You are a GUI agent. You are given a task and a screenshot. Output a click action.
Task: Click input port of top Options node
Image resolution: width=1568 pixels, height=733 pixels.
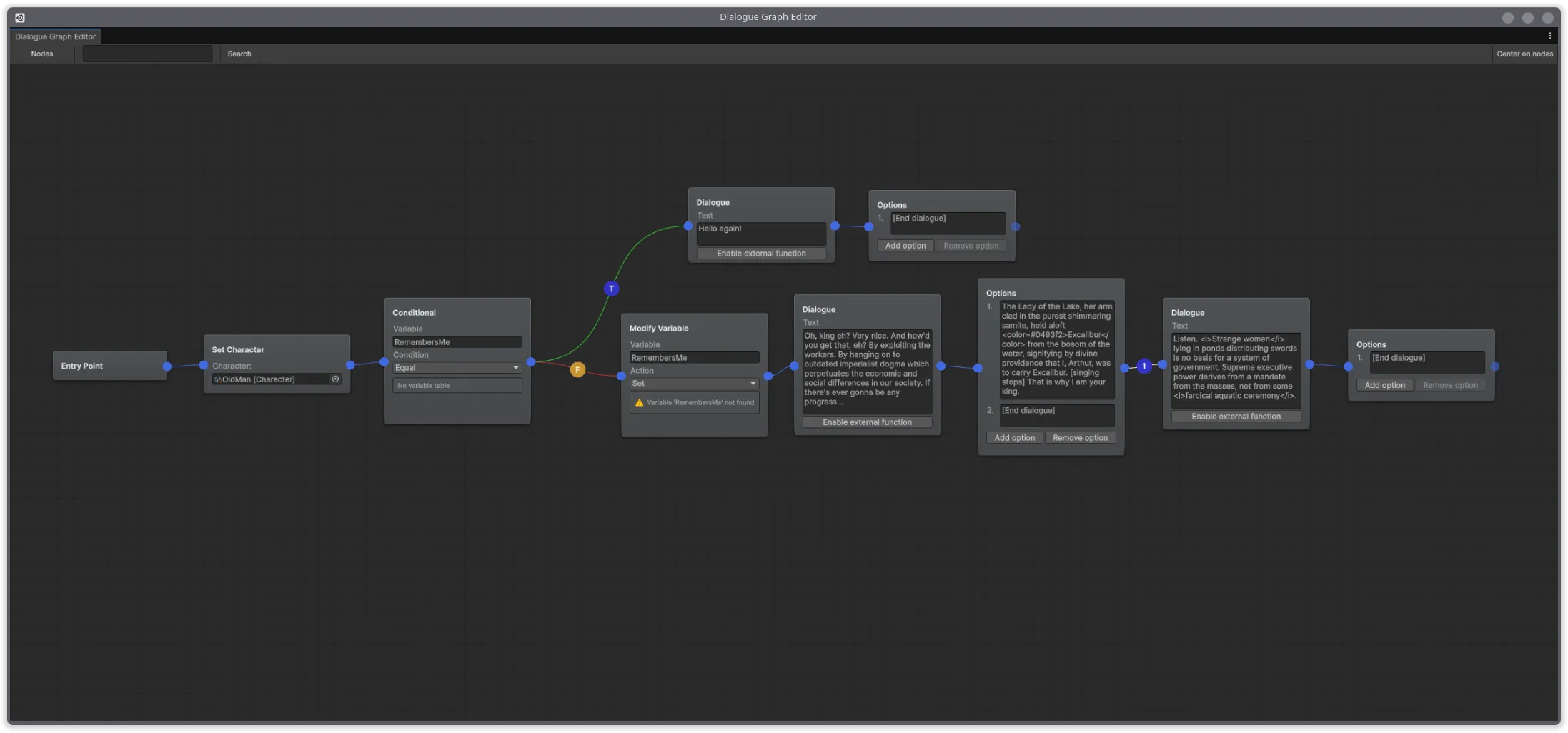[869, 226]
